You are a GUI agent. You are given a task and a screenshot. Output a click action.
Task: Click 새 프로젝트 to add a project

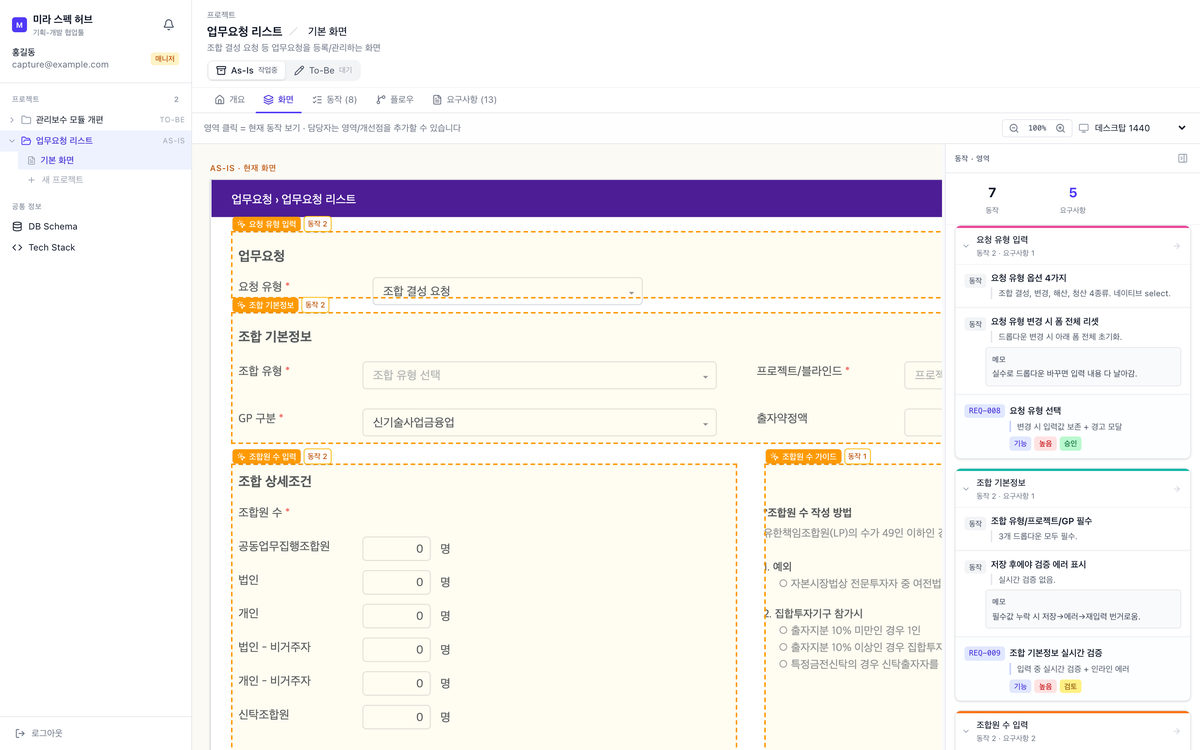click(55, 180)
